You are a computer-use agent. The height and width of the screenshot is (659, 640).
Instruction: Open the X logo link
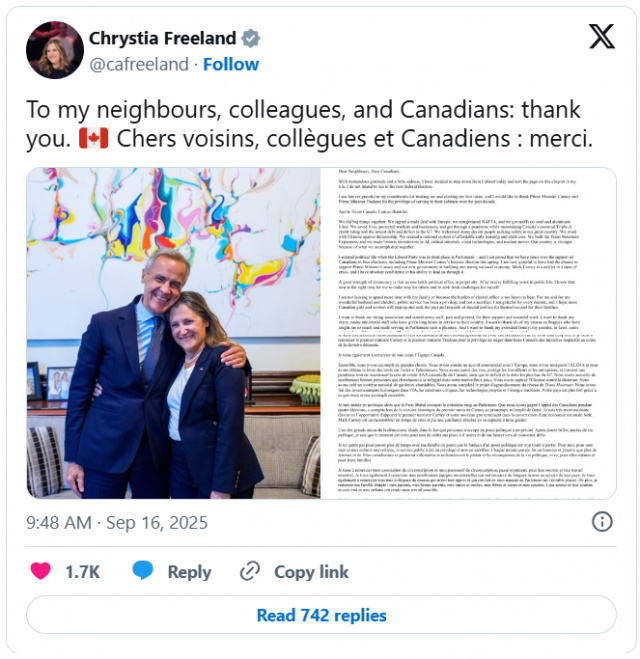coord(601,37)
